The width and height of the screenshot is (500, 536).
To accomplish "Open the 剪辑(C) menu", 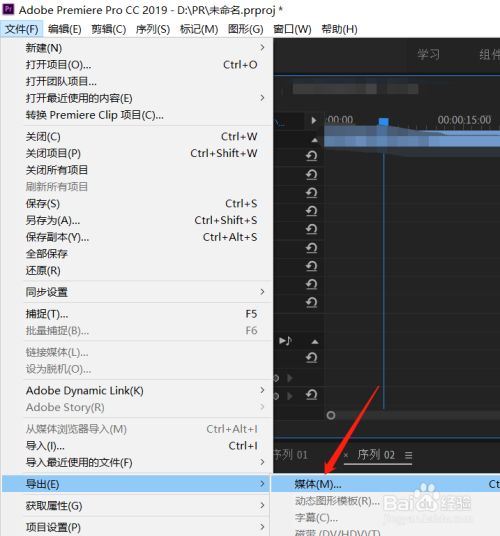I will coord(109,29).
